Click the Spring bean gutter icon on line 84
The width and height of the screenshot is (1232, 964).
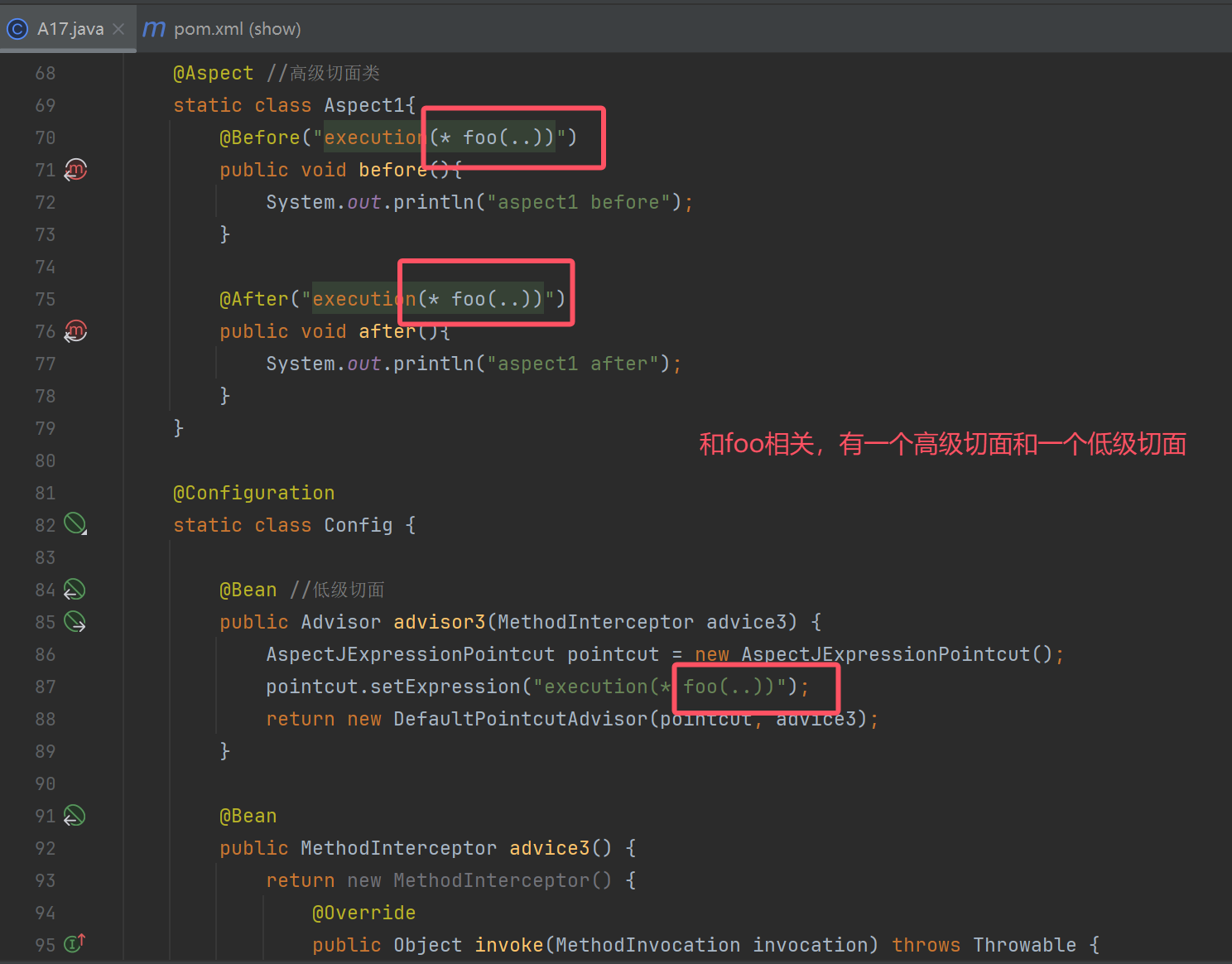75,590
